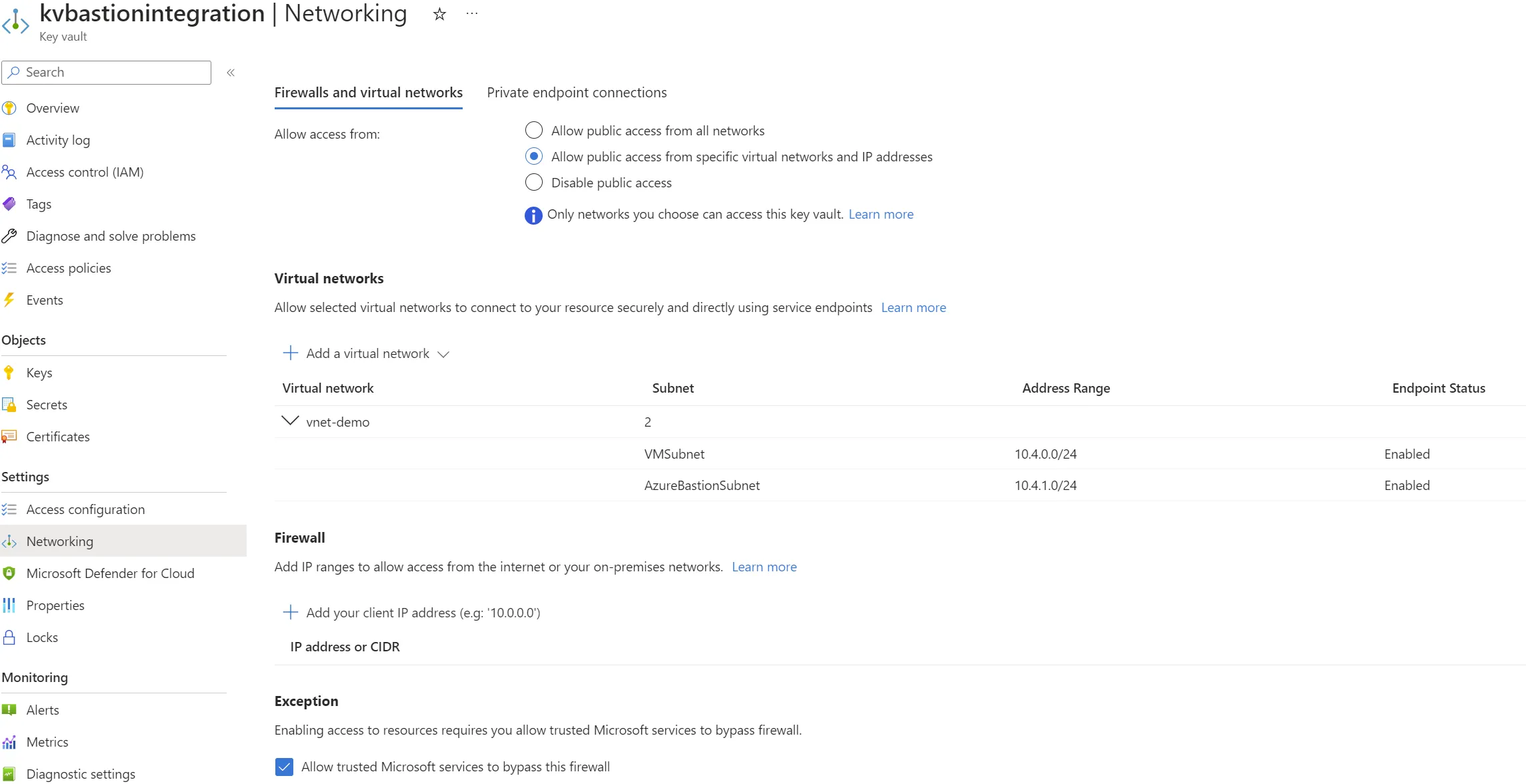Click the Locks padlock icon
The height and width of the screenshot is (784, 1526).
[x=9, y=637]
